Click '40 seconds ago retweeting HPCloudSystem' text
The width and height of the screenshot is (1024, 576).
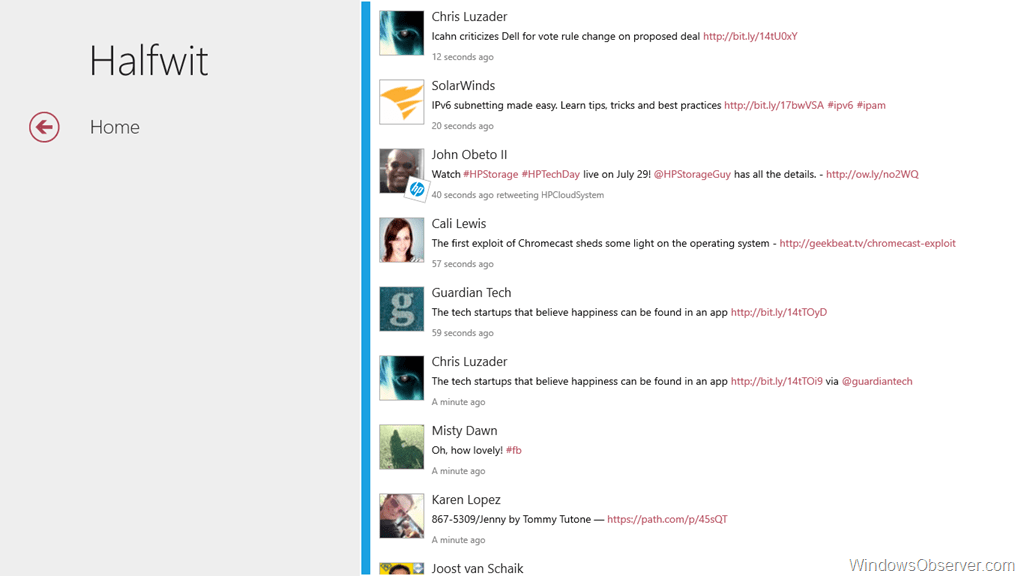coord(517,195)
